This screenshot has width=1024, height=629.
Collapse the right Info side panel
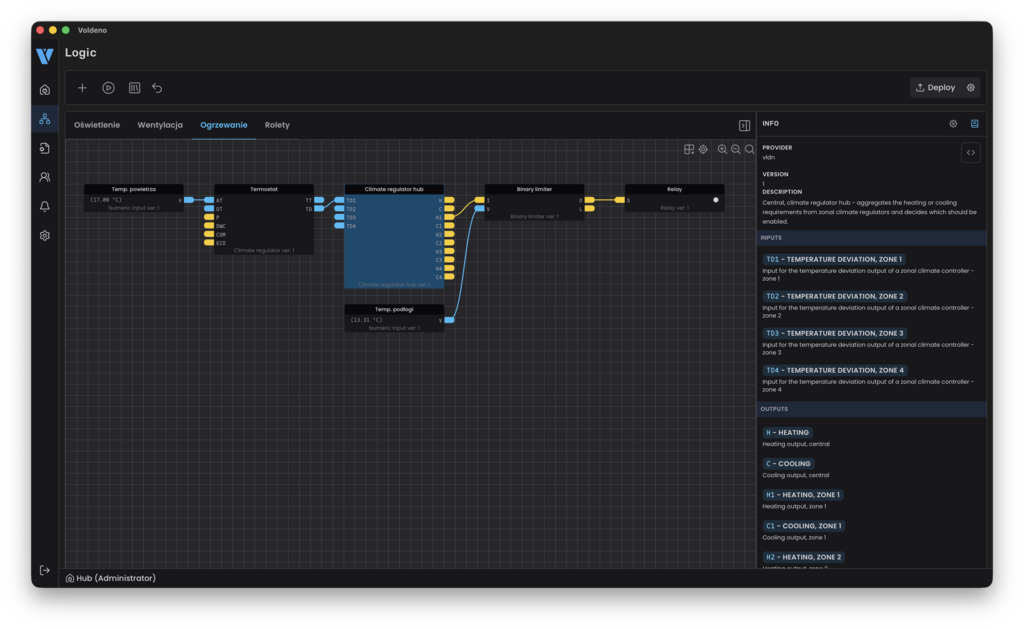744,125
